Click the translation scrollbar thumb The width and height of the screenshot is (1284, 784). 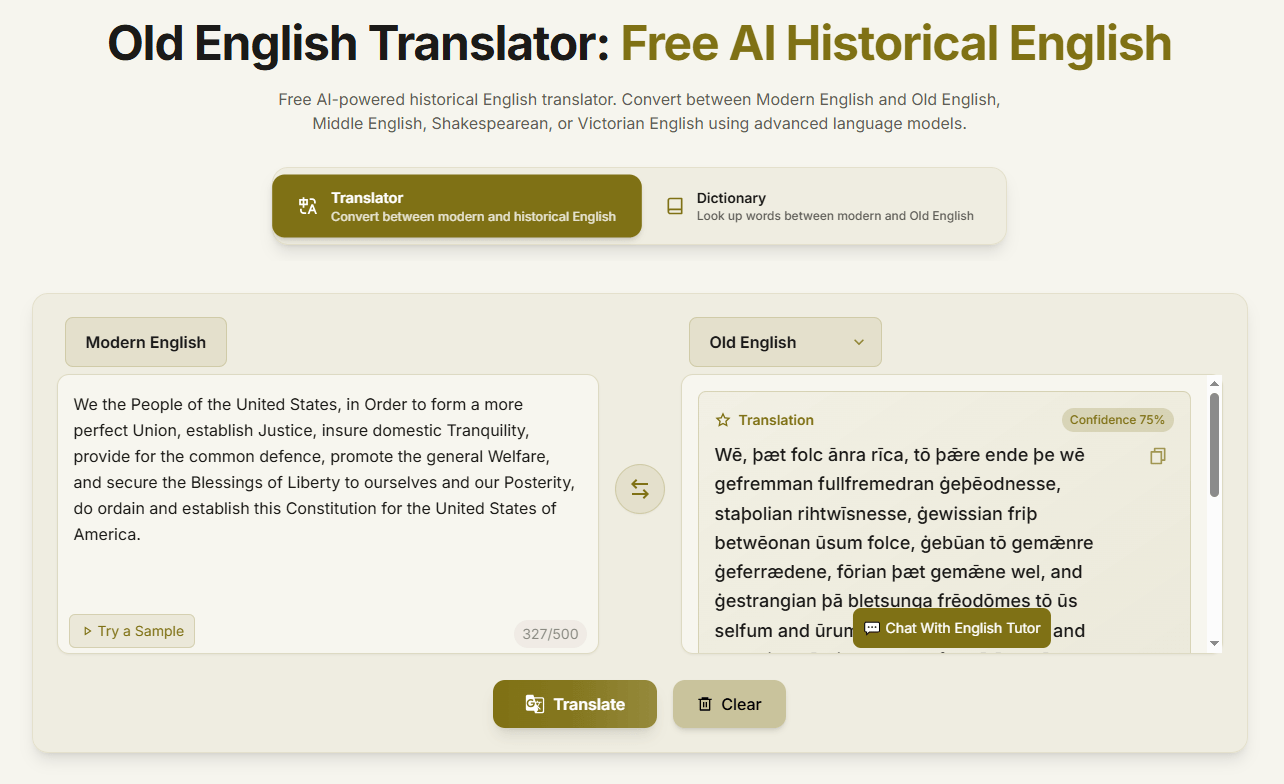click(x=1215, y=445)
